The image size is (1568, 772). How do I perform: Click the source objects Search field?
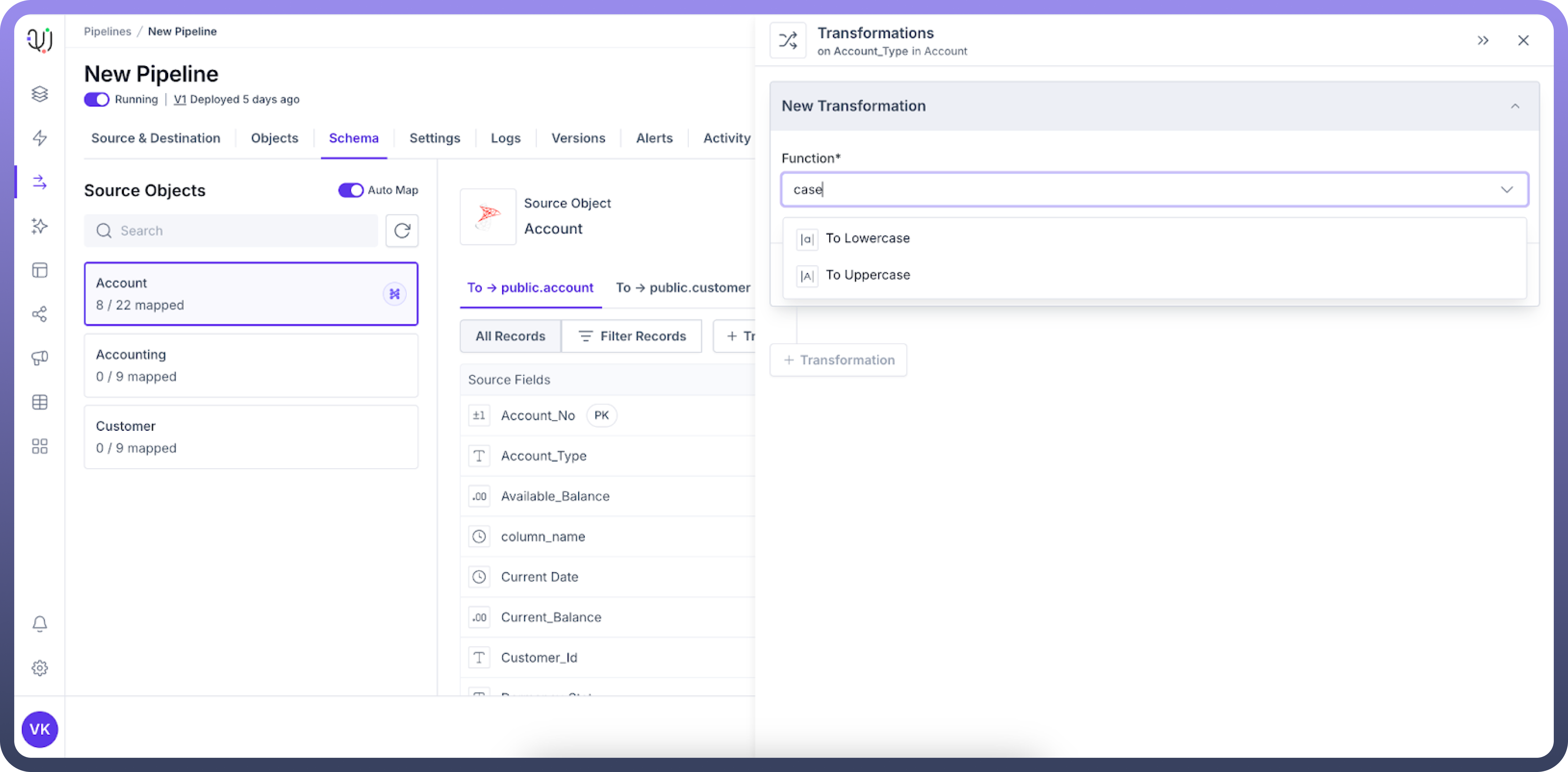(231, 231)
